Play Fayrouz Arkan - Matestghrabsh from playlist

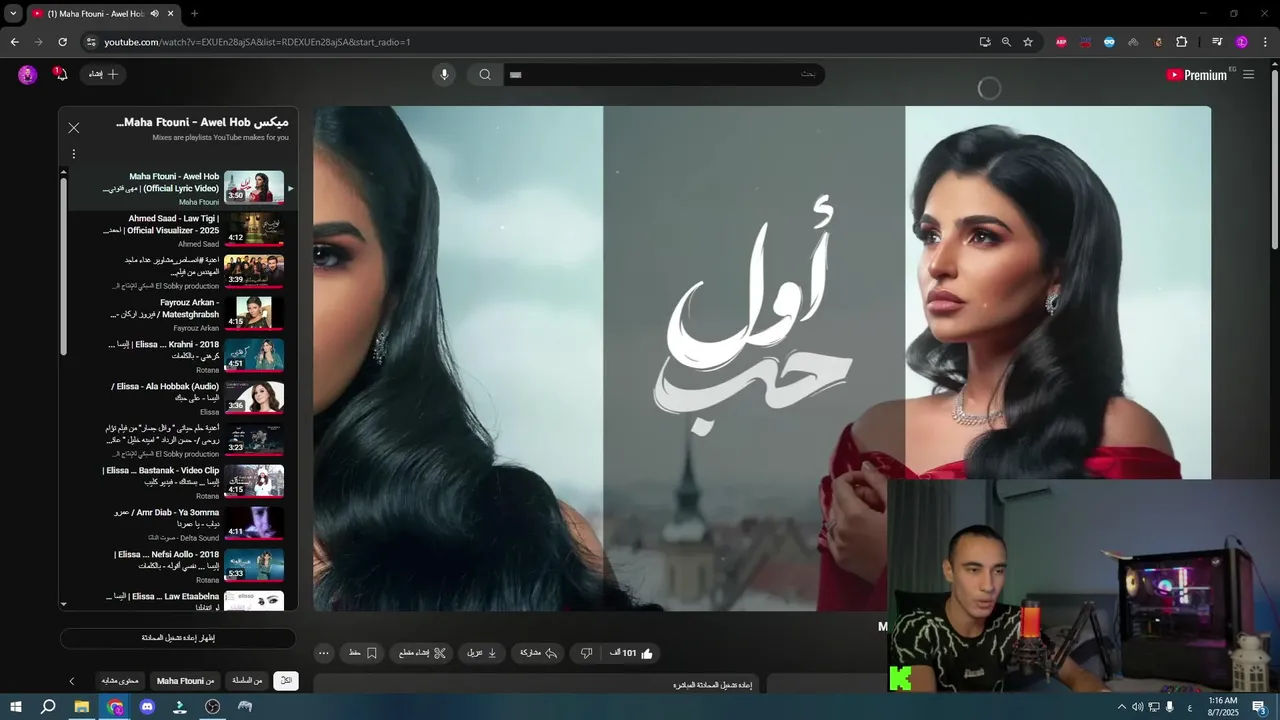[176, 314]
